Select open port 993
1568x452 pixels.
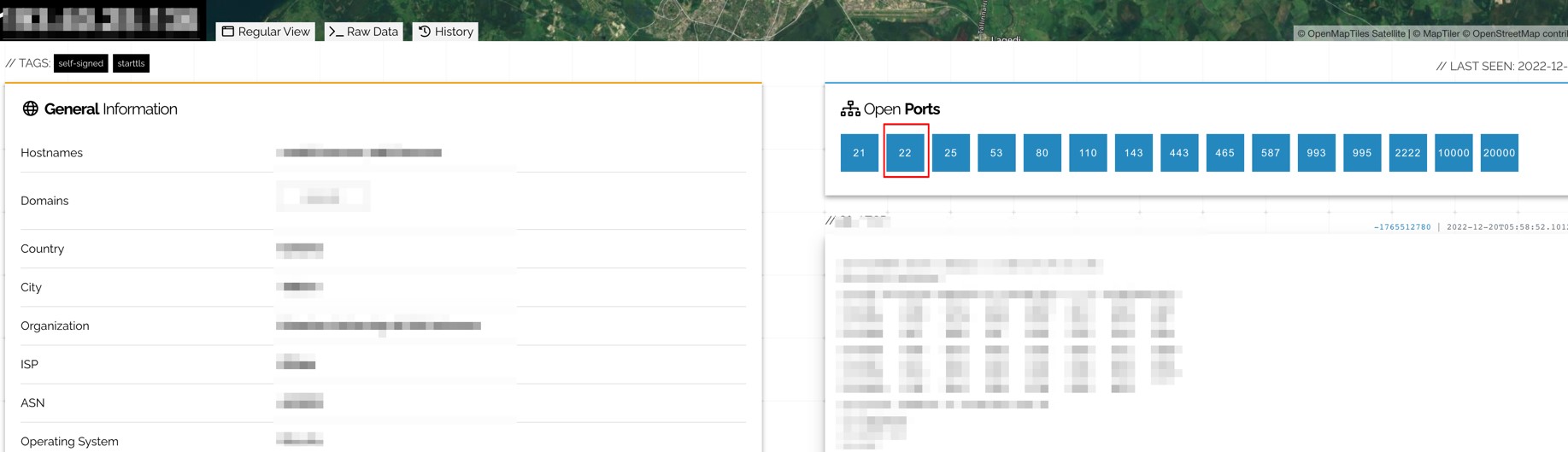1317,153
